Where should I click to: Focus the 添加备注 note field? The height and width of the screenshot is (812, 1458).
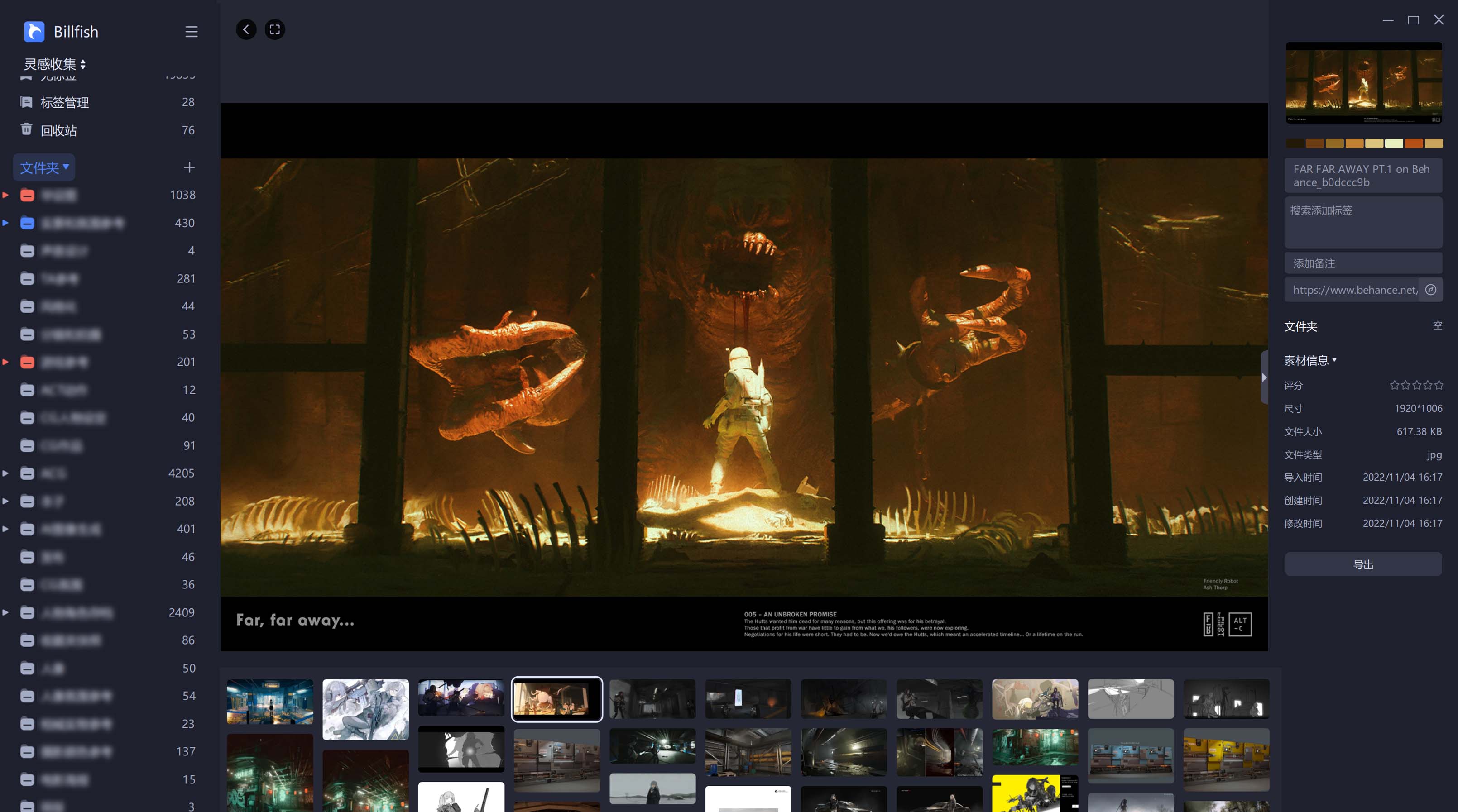click(x=1363, y=264)
